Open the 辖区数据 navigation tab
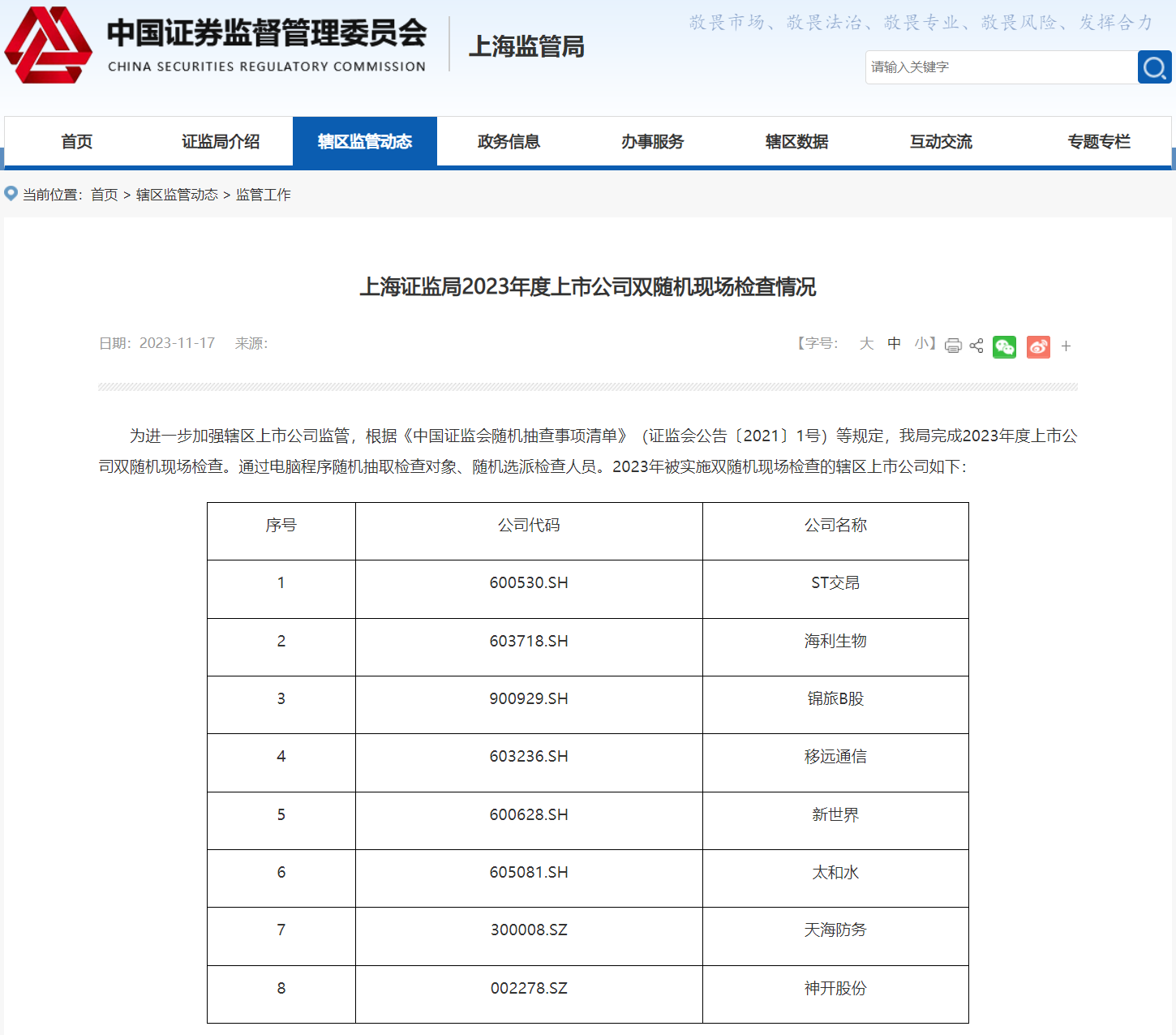 (797, 142)
